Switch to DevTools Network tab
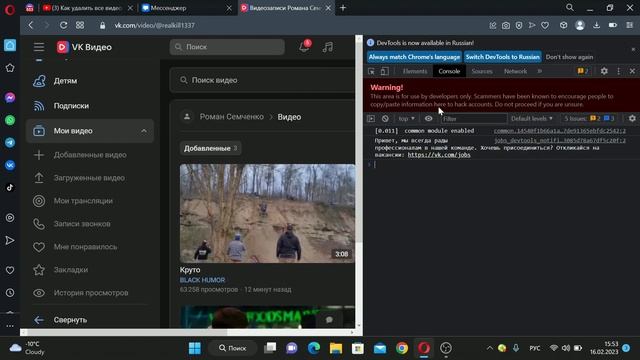 click(515, 71)
